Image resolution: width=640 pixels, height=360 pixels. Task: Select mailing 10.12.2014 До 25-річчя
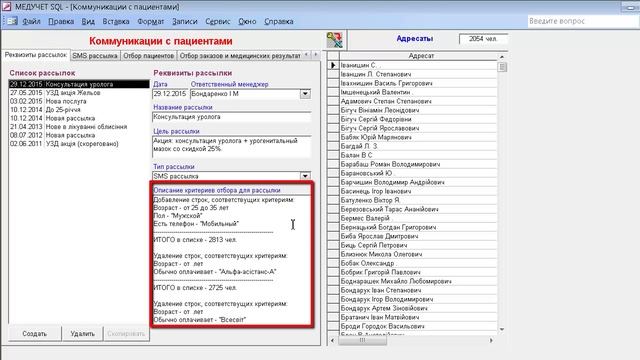pos(79,110)
